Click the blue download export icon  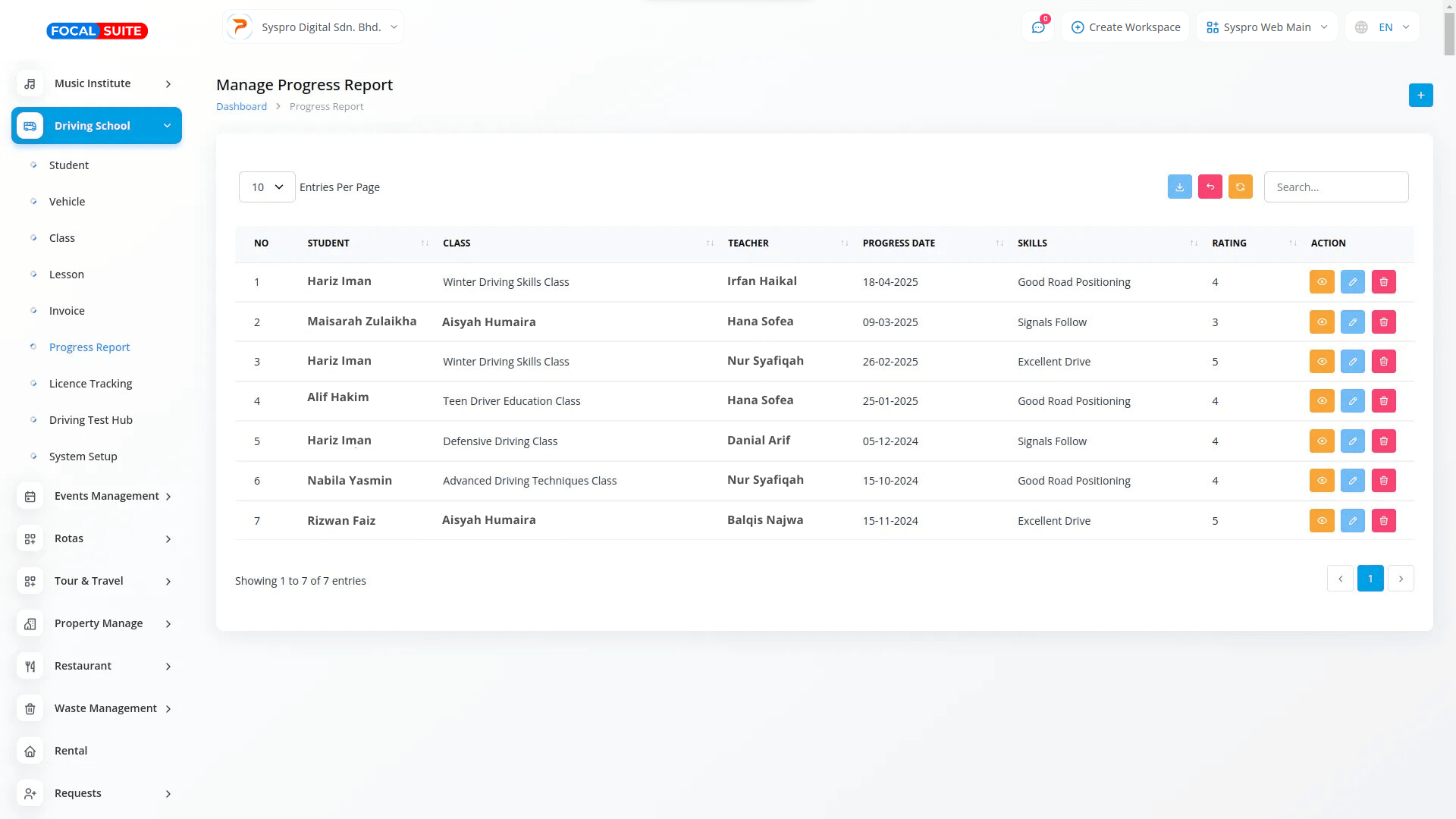[1179, 187]
